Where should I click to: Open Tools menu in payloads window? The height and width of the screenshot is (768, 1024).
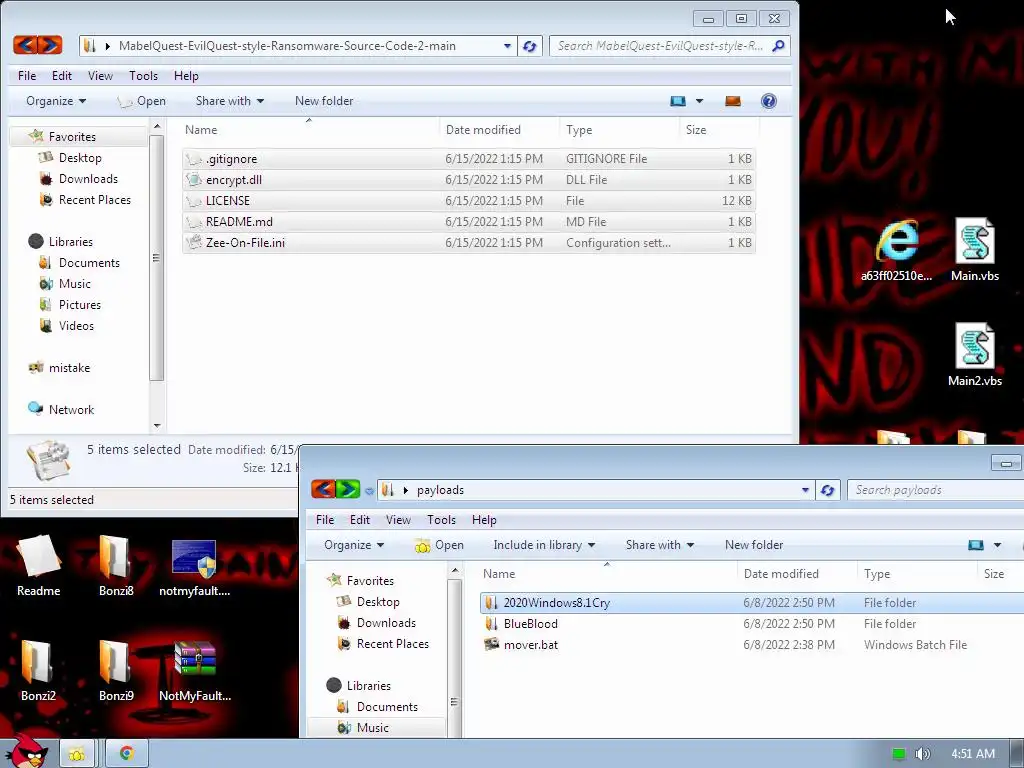pos(441,520)
